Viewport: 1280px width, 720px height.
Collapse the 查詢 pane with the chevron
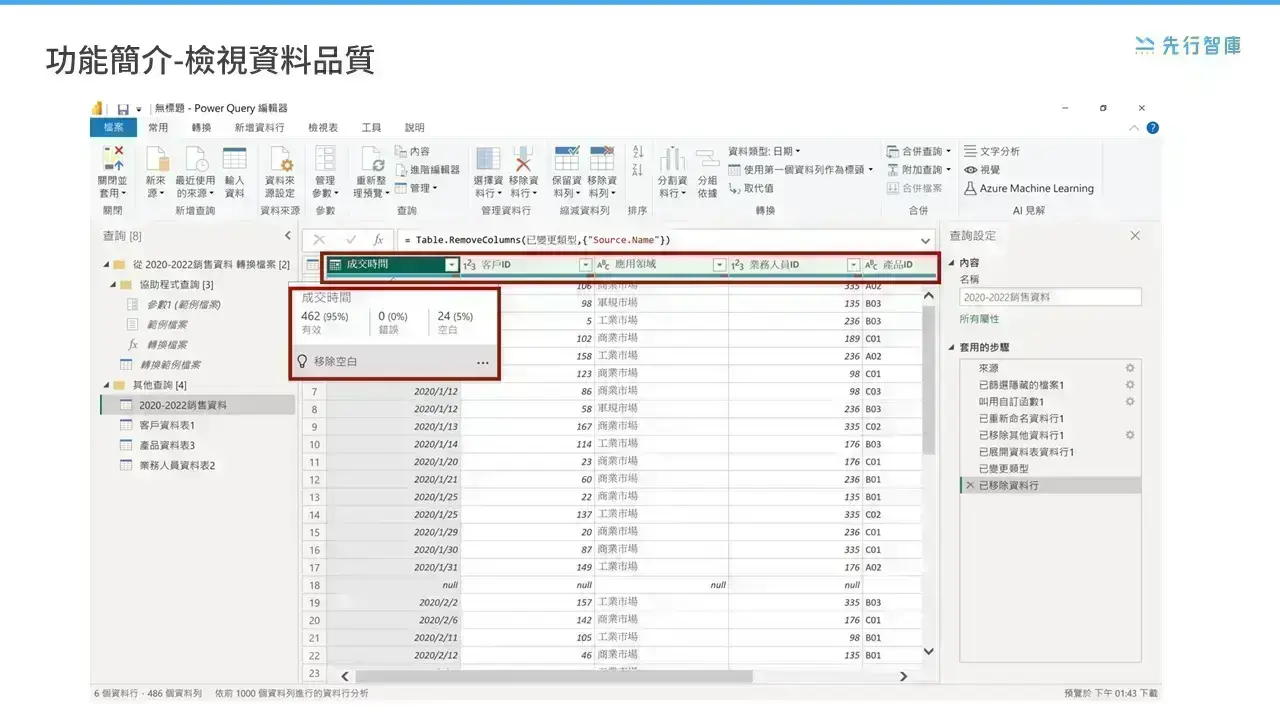(288, 236)
